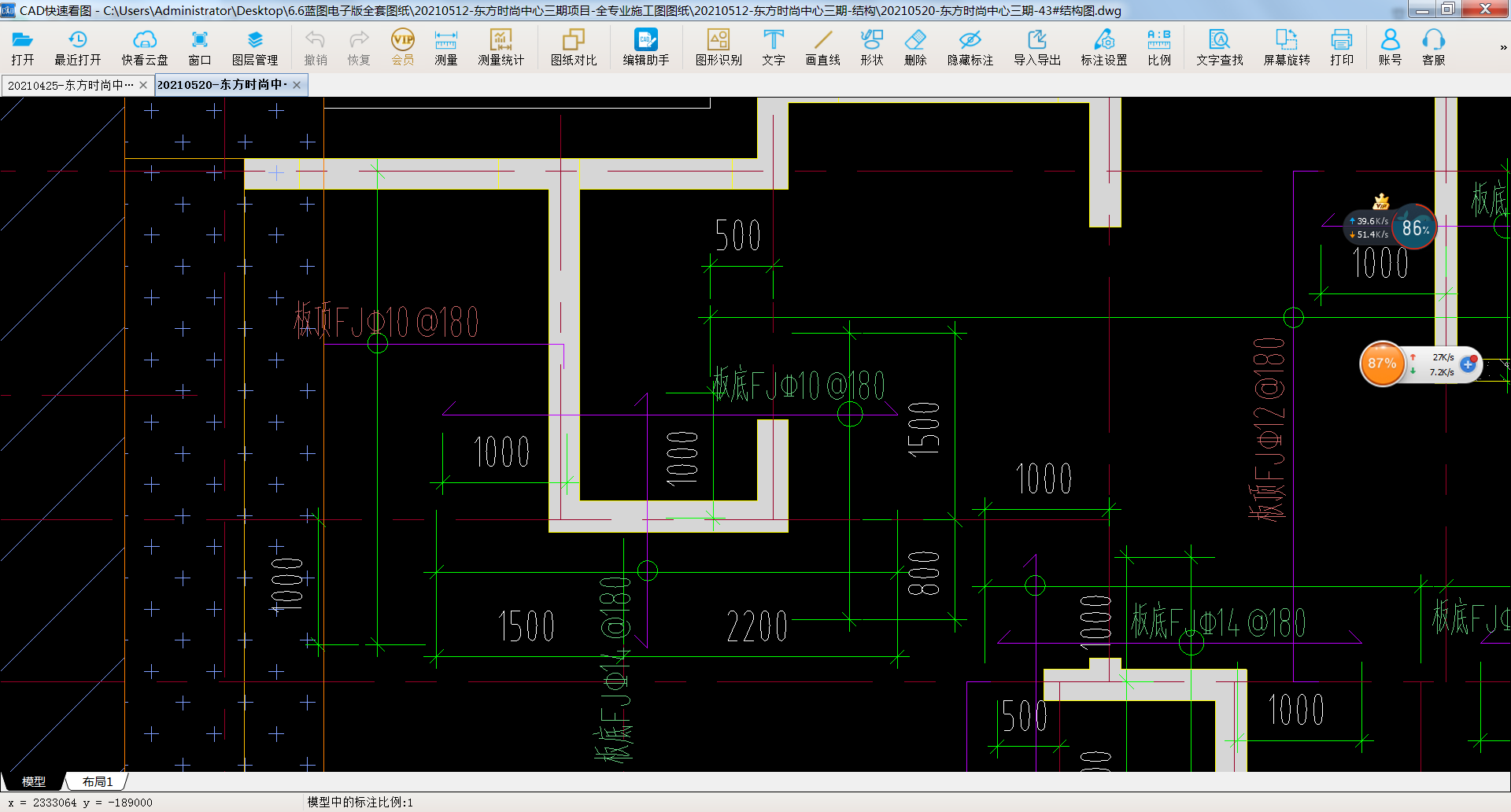Print the drawing with 打印
1511x812 pixels.
coord(1342,48)
